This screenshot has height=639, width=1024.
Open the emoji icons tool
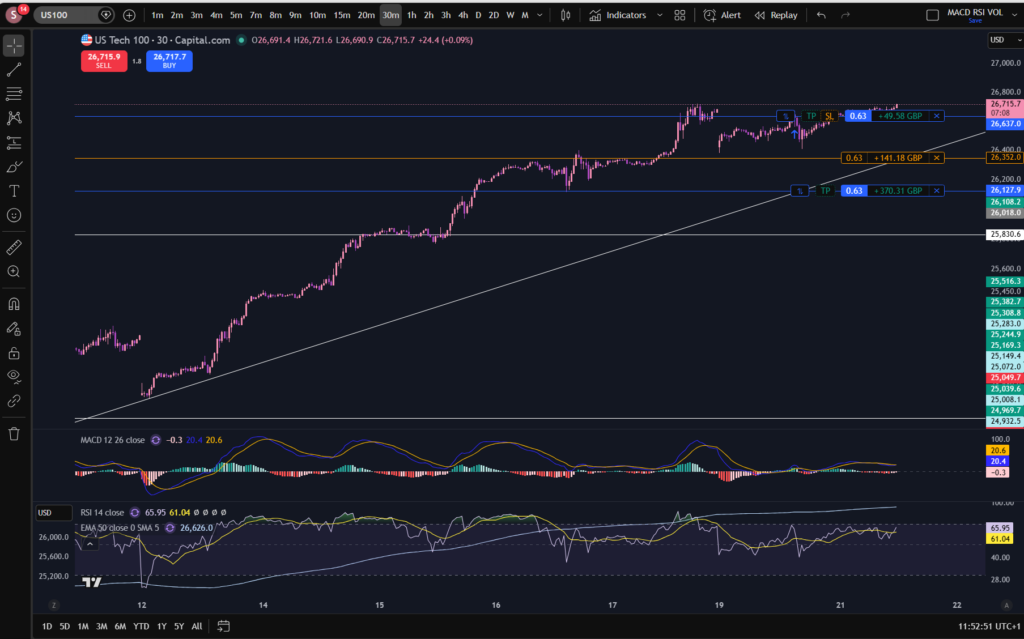(x=14, y=215)
